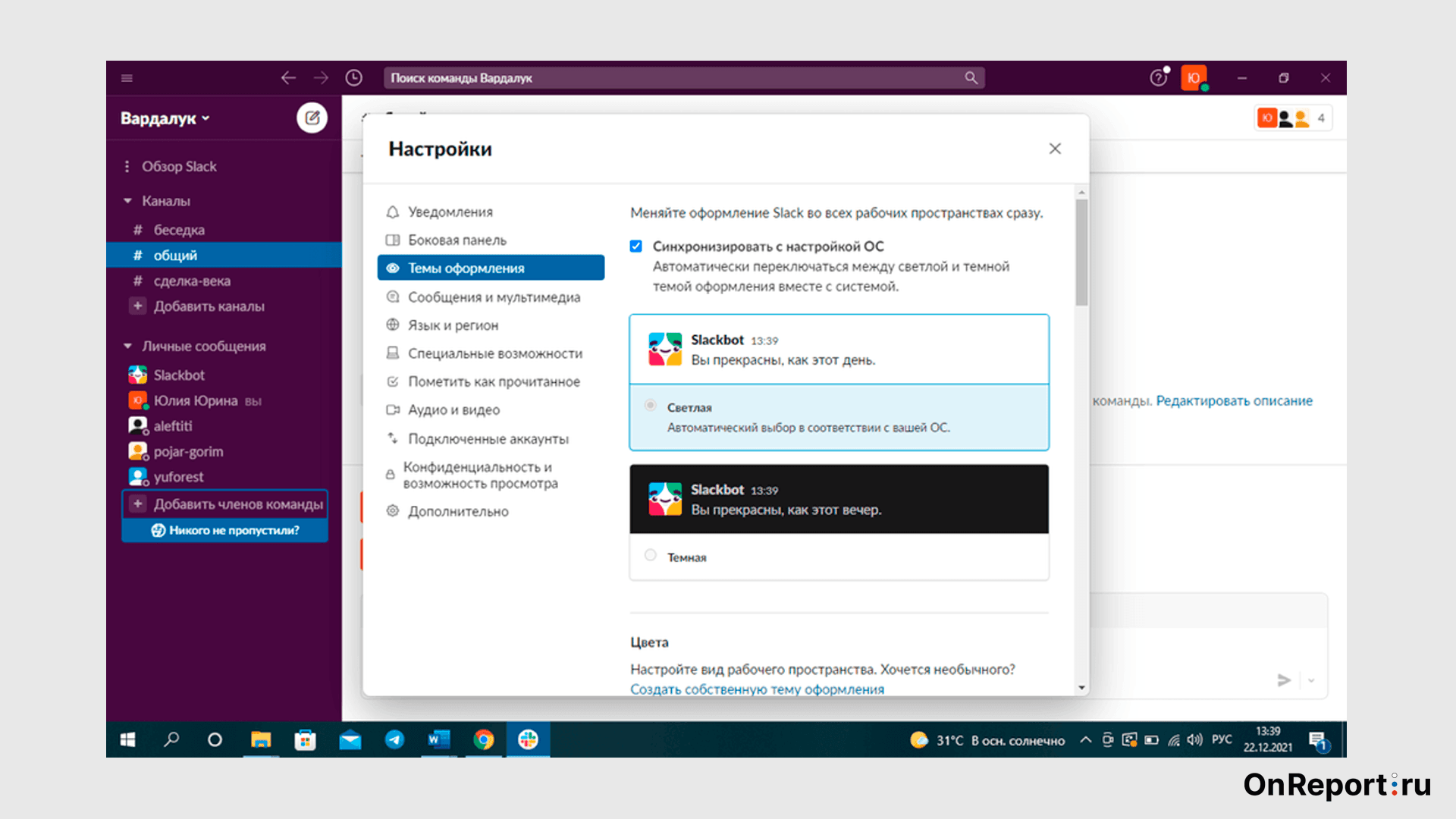The height and width of the screenshot is (819, 1456).
Task: Click the volume icon in system tray
Action: tap(1195, 739)
